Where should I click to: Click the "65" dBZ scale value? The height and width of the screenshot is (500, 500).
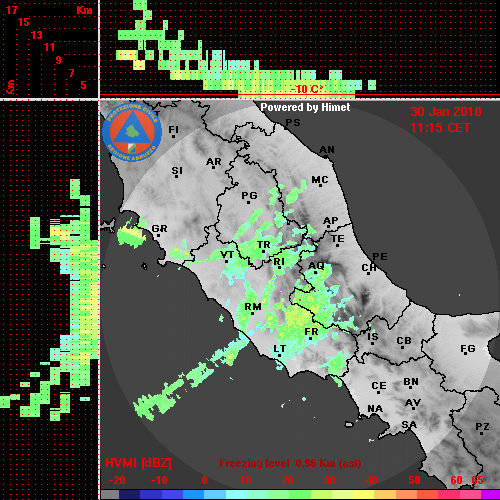pyautogui.click(x=477, y=480)
